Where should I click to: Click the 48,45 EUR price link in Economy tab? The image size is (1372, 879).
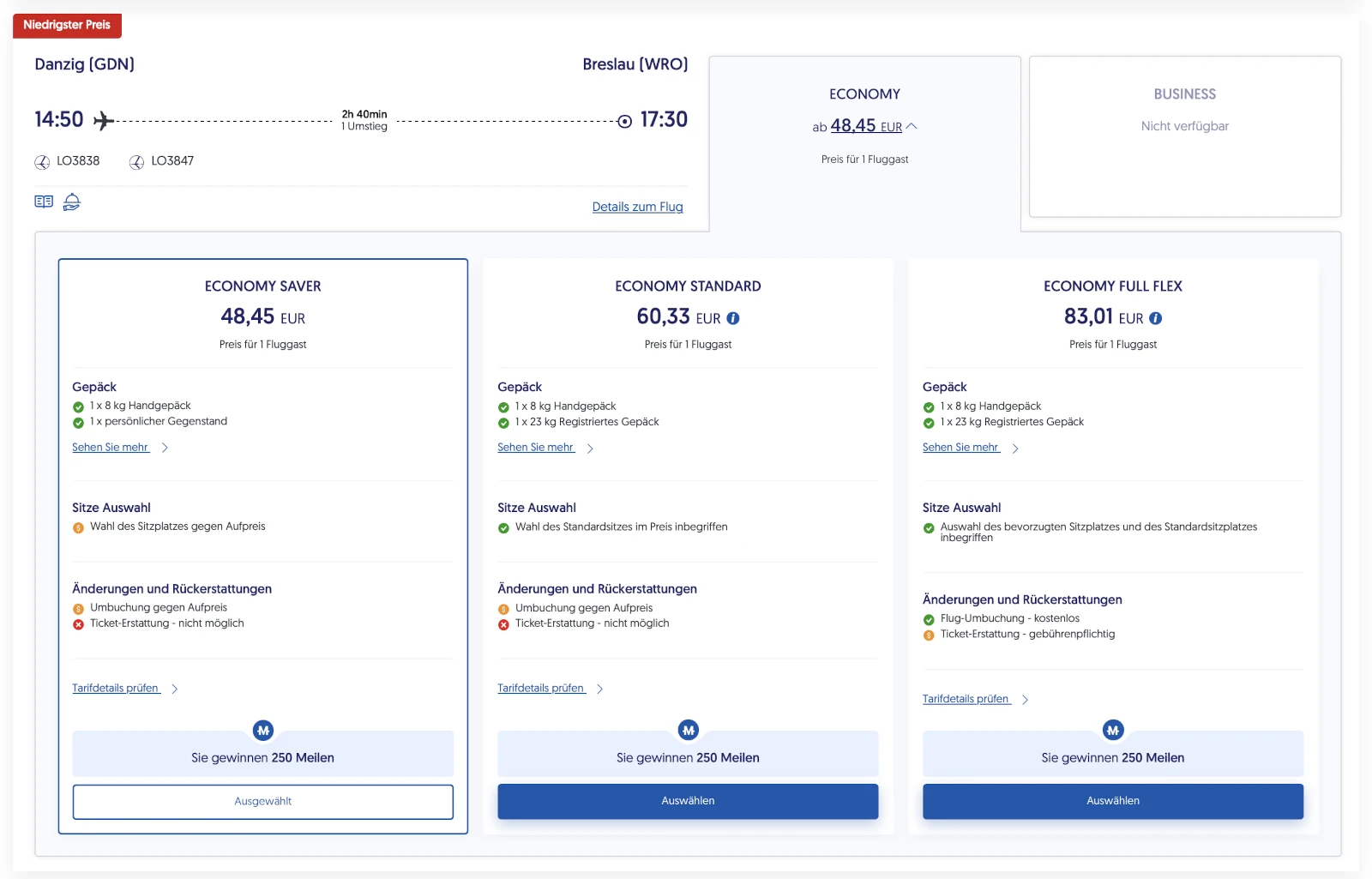pos(866,126)
